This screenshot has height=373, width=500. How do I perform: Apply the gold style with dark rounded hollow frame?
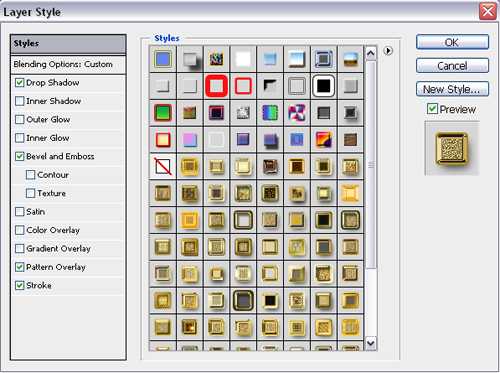(x=243, y=220)
